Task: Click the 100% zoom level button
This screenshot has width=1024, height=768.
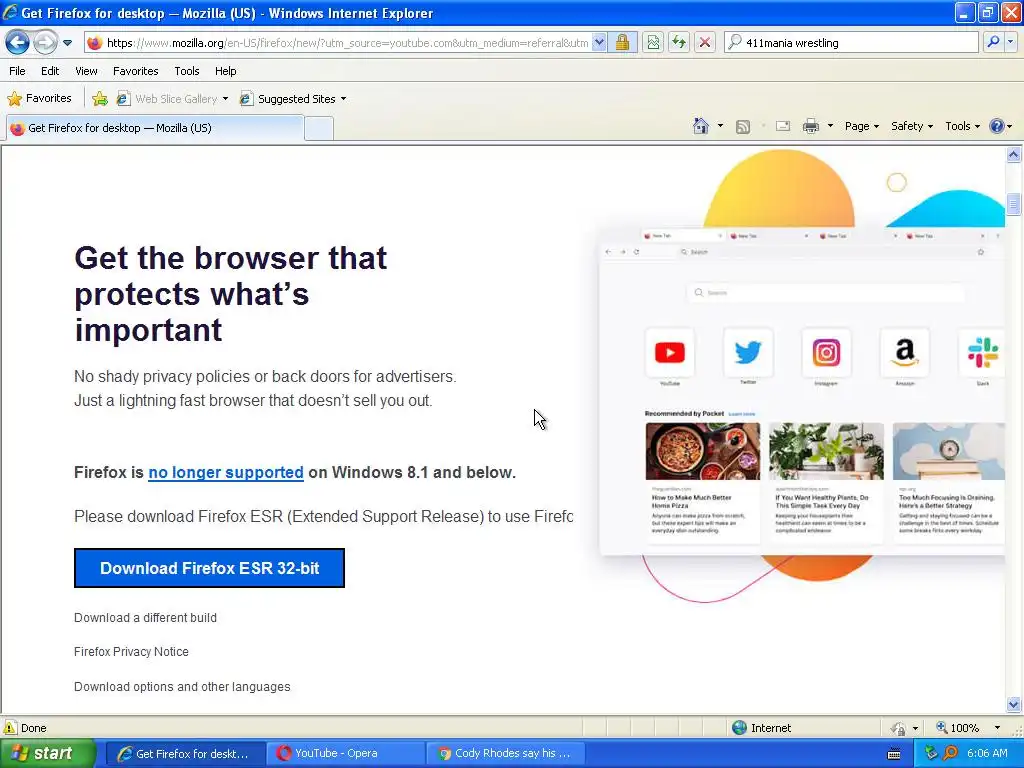Action: (958, 728)
